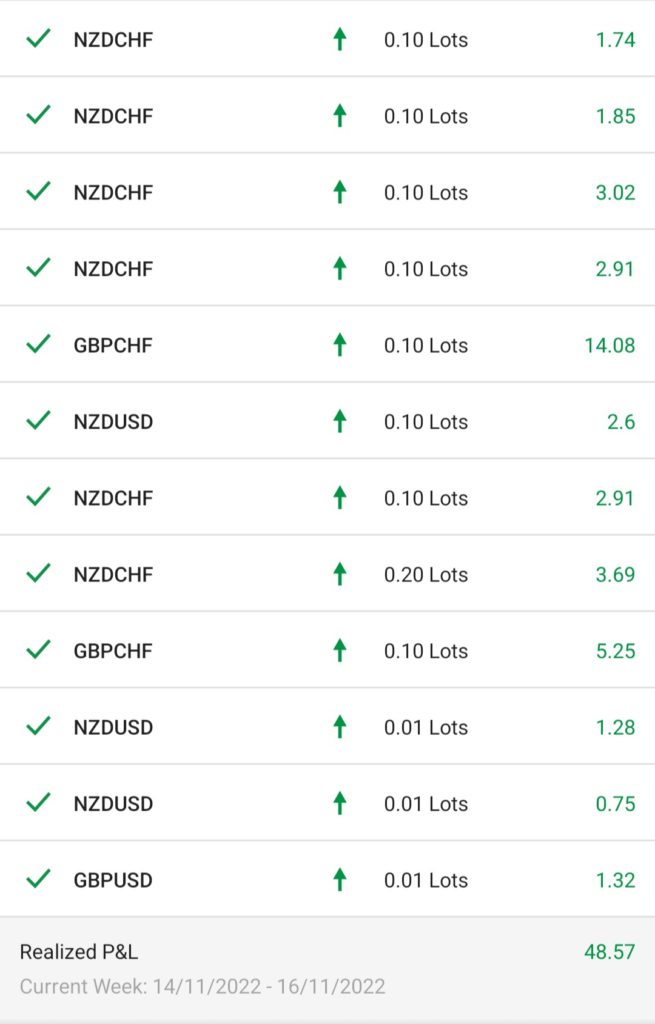This screenshot has width=655, height=1024.
Task: Click the Realized P&L label
Action: 79,952
